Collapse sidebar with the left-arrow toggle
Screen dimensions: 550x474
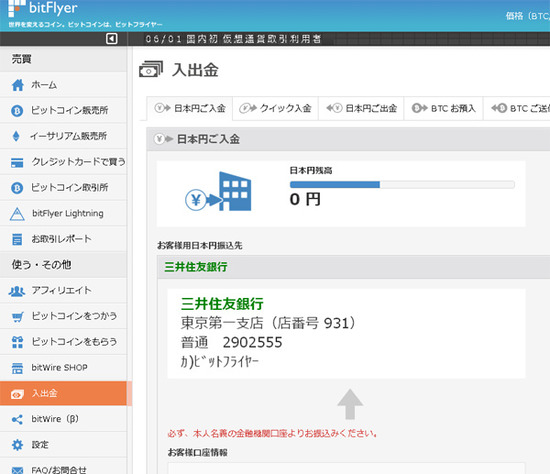[112, 39]
